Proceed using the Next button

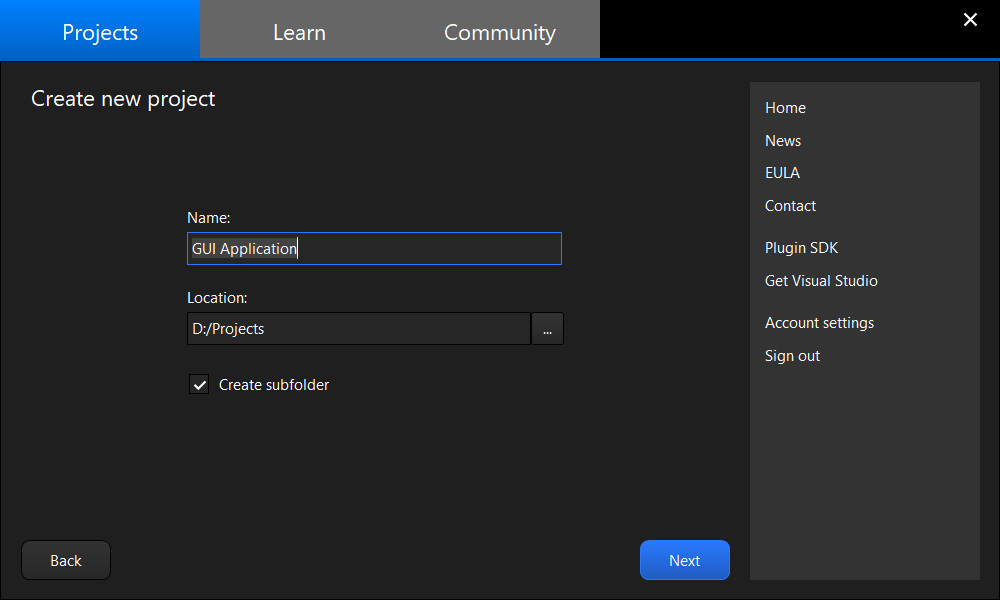[684, 560]
